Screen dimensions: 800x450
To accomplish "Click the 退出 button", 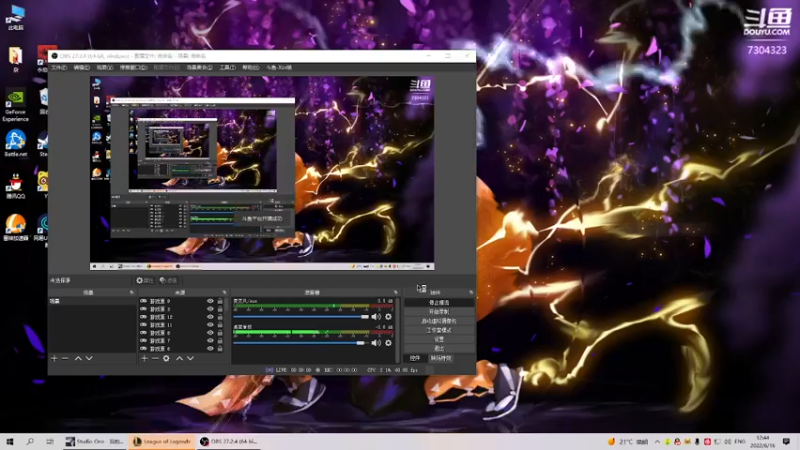I will click(439, 348).
